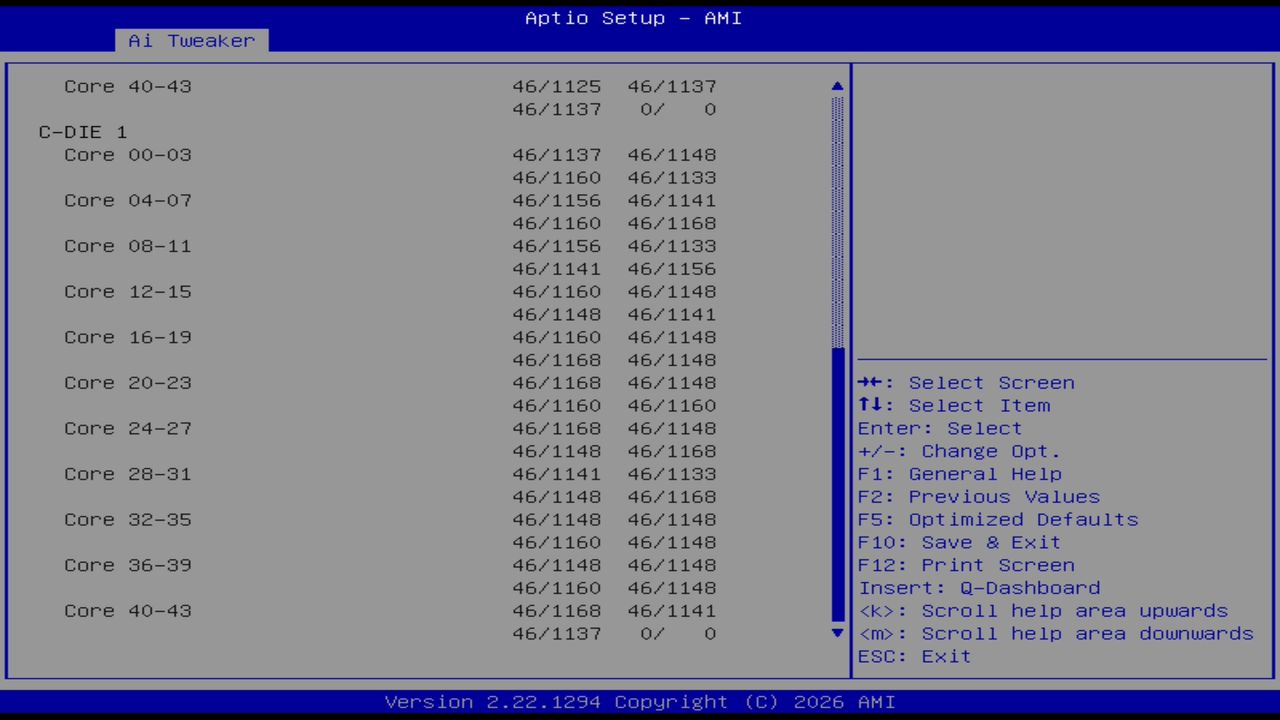
Task: Click the F5 Optimized Defaults help entry
Action: [x=997, y=519]
